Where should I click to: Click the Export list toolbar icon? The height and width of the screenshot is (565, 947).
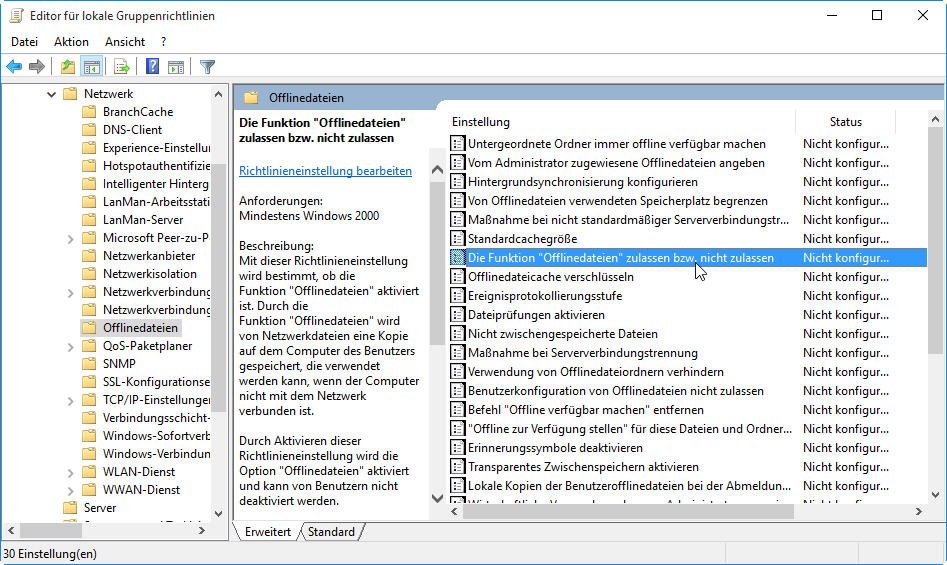pos(121,66)
